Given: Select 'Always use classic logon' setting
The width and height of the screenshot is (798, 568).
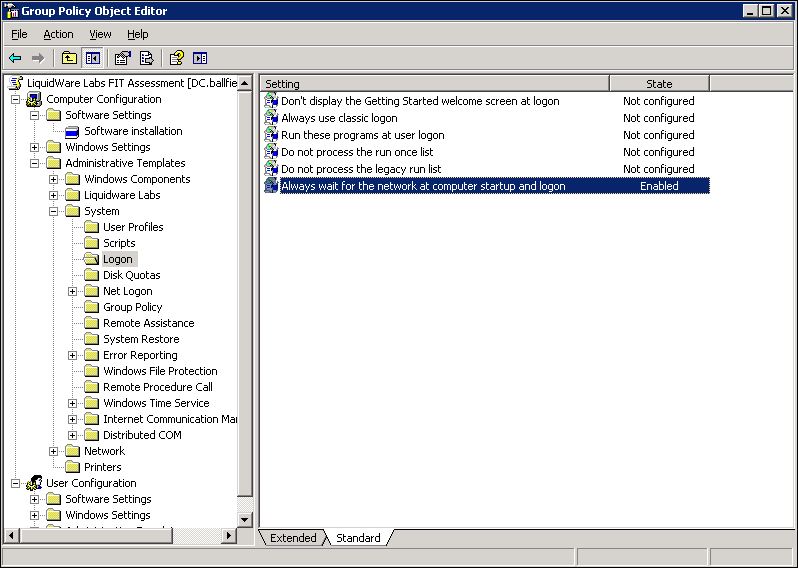Looking at the screenshot, I should pos(339,118).
